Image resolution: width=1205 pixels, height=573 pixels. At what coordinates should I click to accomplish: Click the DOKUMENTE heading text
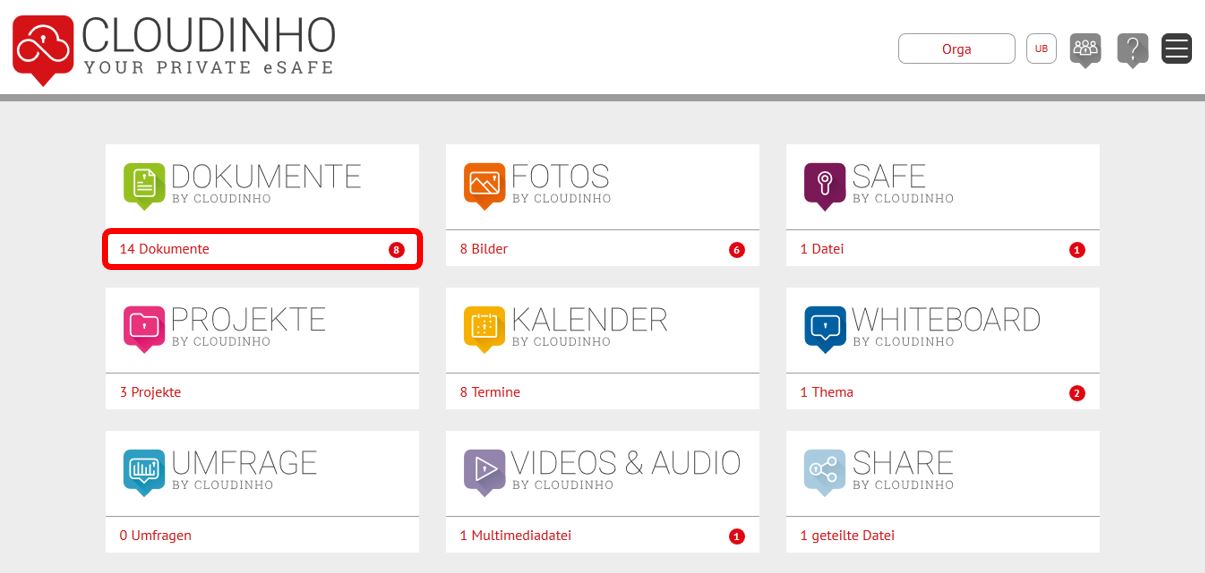point(266,176)
